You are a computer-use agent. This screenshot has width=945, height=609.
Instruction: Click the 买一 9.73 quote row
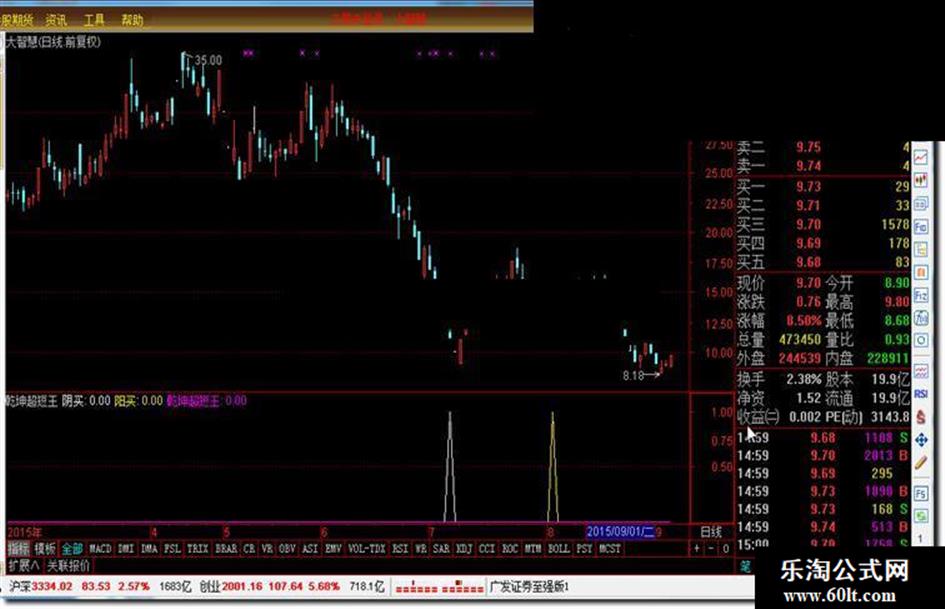click(823, 187)
